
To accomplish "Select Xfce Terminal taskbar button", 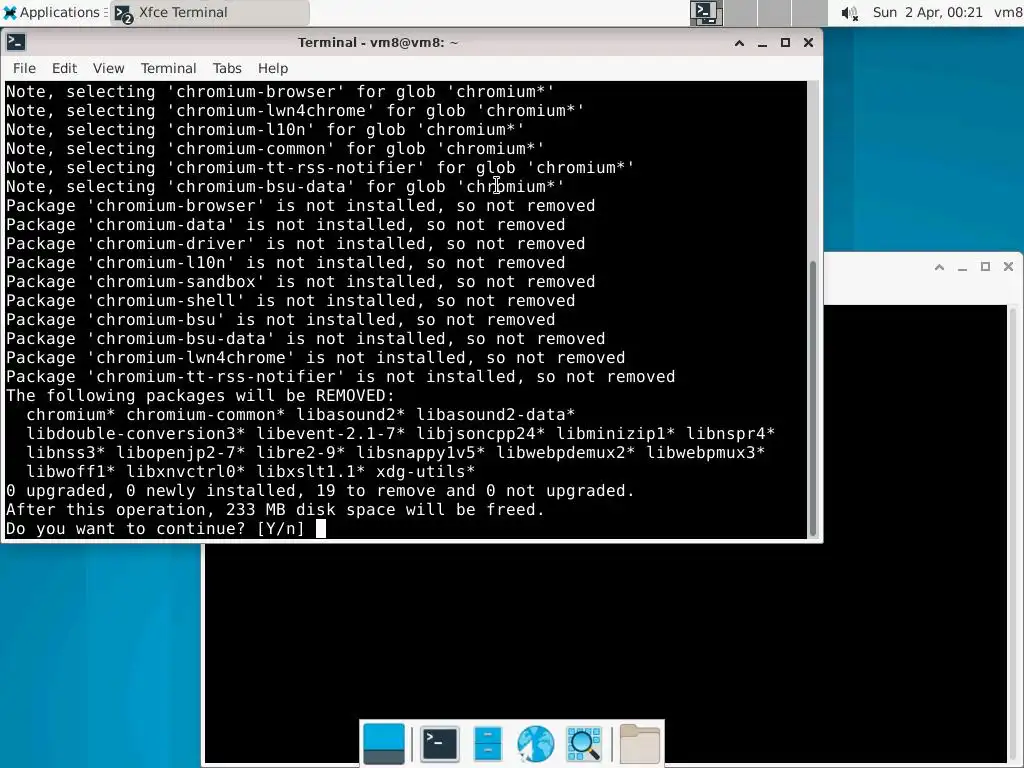I will (210, 12).
